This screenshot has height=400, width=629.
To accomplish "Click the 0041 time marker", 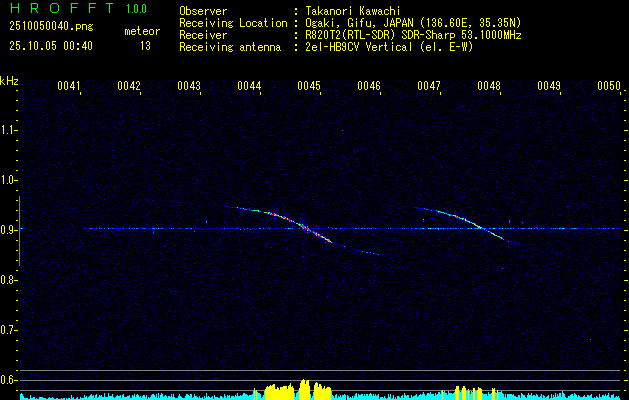I will [x=69, y=87].
